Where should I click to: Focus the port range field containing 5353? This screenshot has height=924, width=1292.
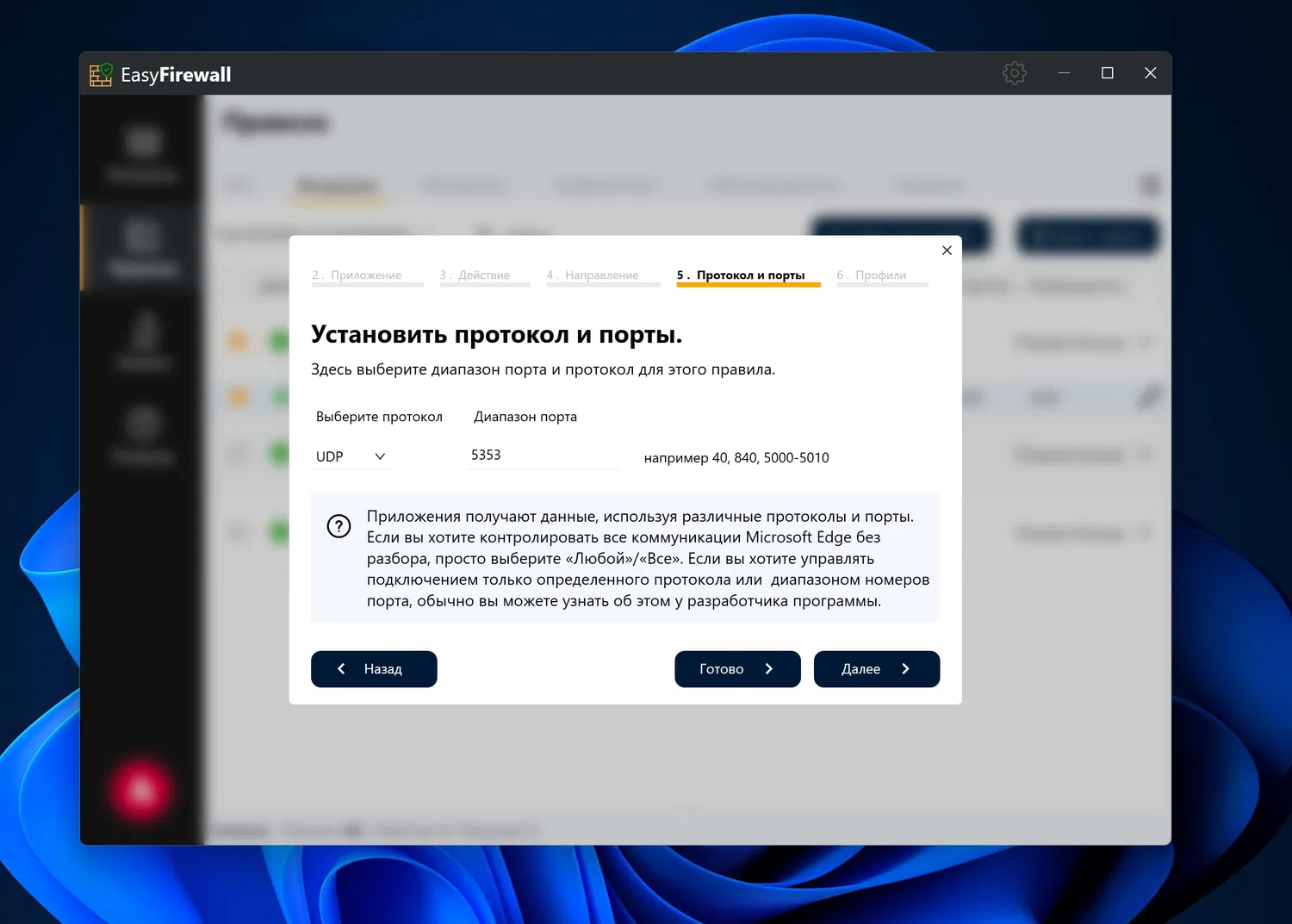(x=544, y=456)
